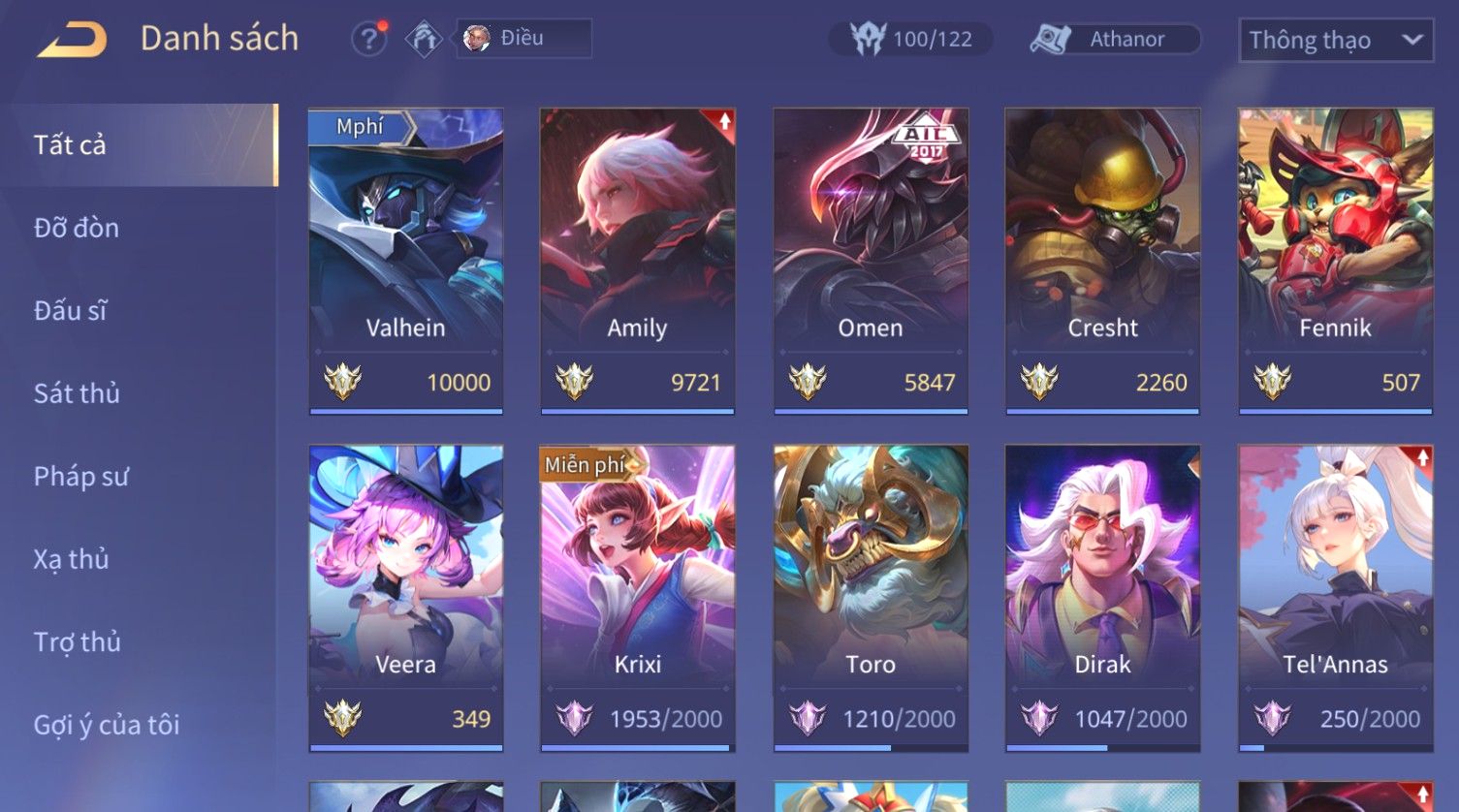Click the Athanor button
1459x812 pixels.
click(1116, 39)
